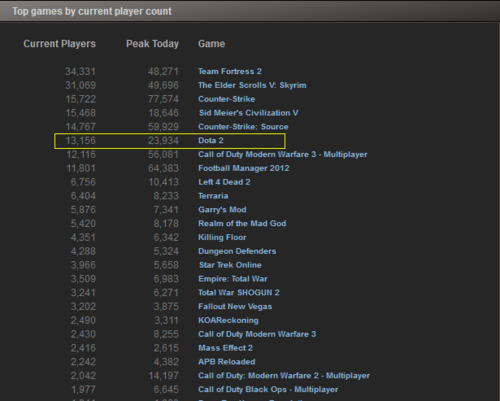
Task: Open Call of Duty: Modern Warfare 2 - Multiplayer link
Action: tap(284, 376)
